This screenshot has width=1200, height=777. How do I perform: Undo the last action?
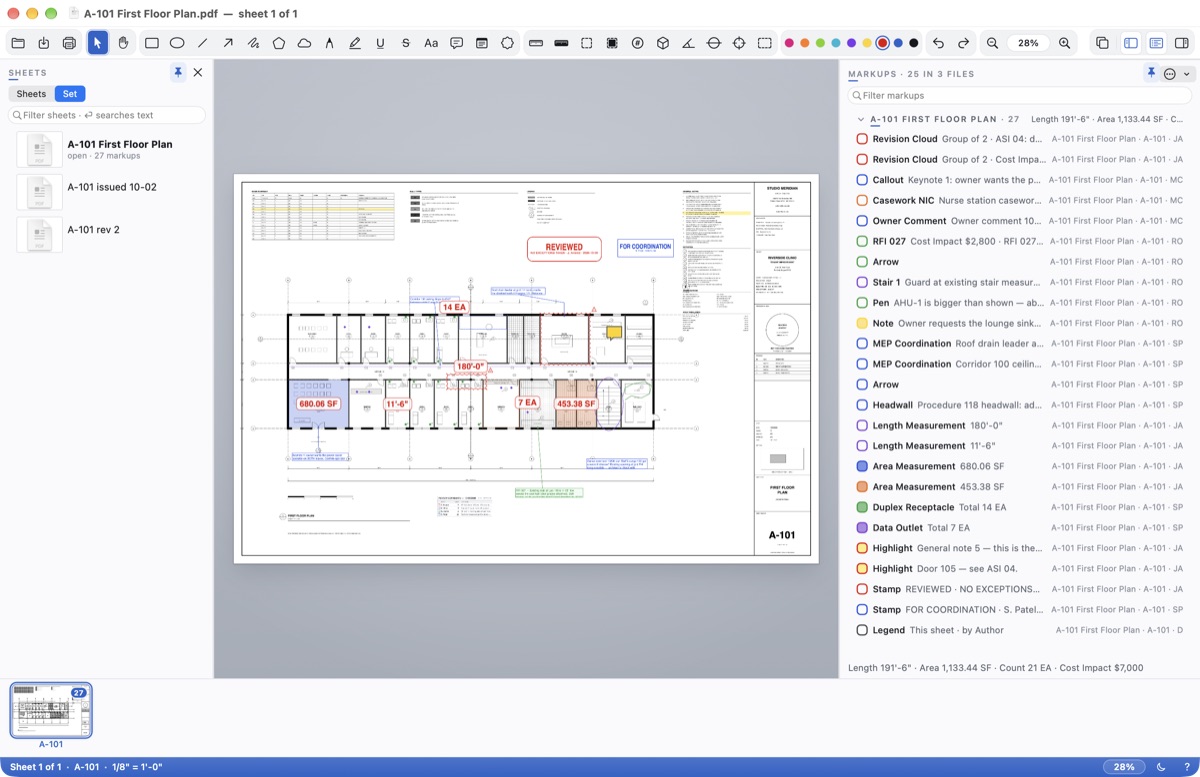(x=938, y=43)
